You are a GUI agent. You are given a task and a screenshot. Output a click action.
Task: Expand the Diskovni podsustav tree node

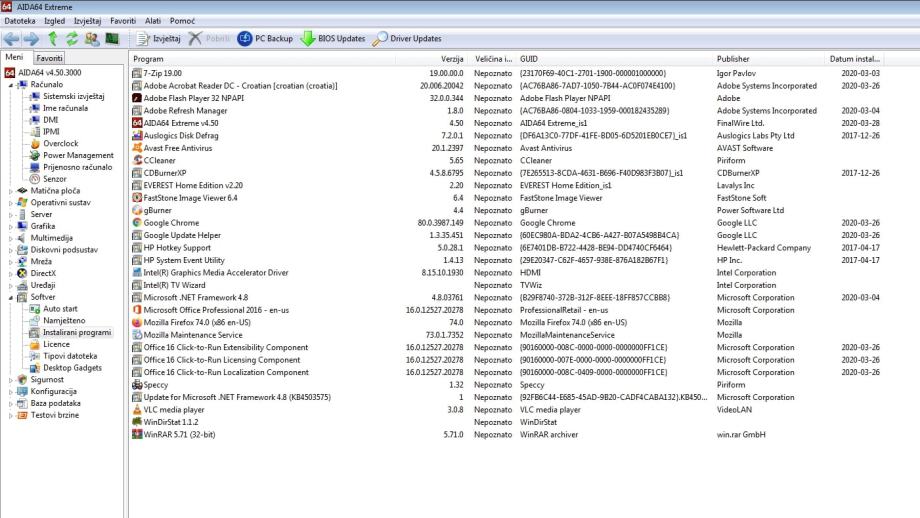pyautogui.click(x=11, y=250)
